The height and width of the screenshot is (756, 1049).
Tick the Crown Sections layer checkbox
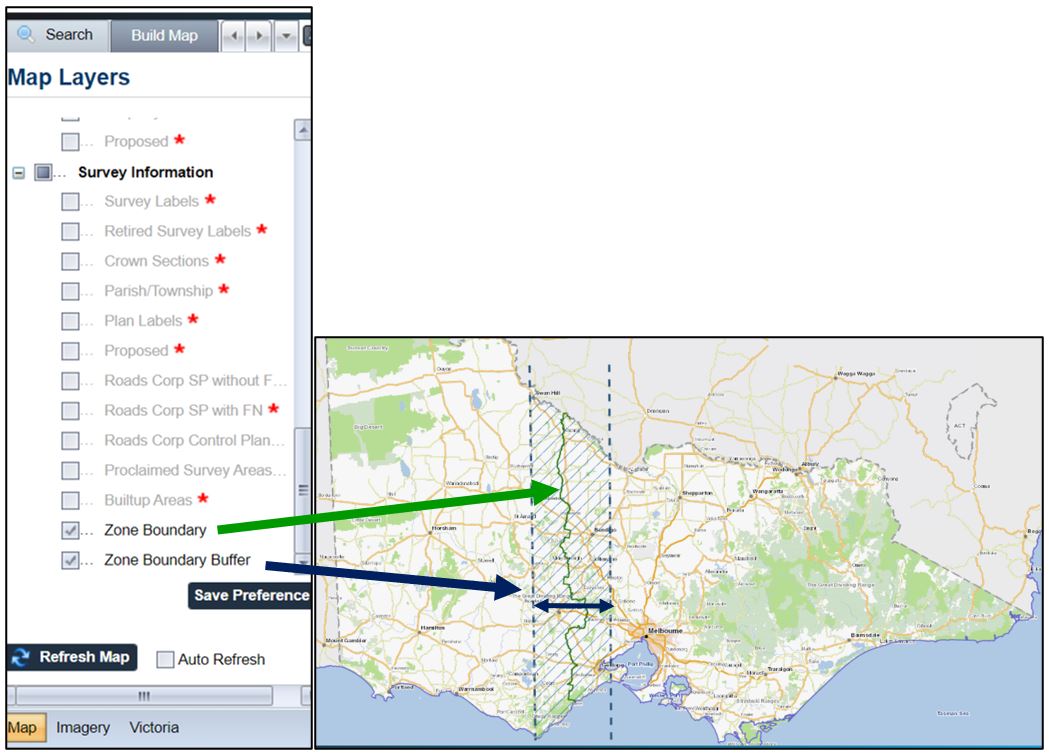[x=71, y=261]
